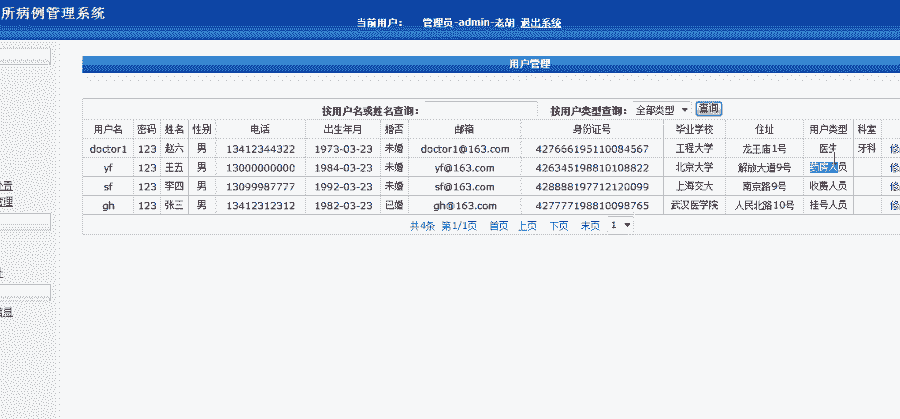Go to 首页 first page link

click(x=498, y=226)
